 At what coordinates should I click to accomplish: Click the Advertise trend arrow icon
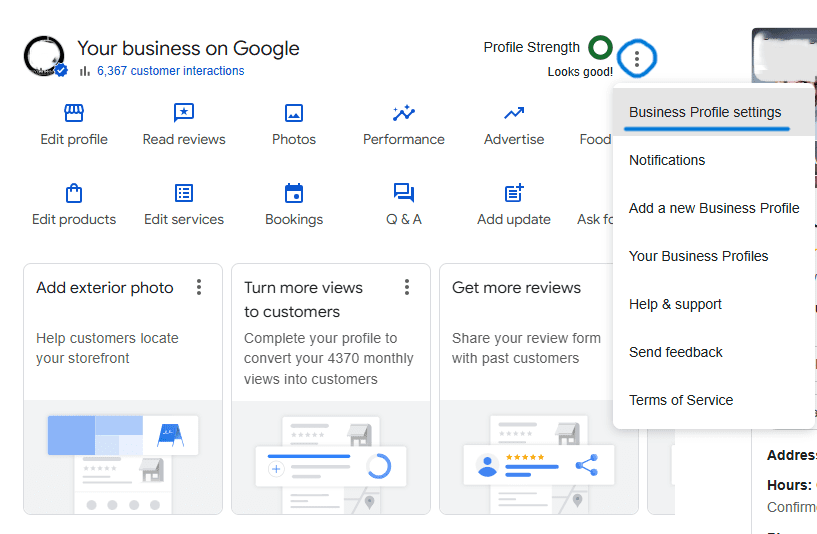click(514, 113)
